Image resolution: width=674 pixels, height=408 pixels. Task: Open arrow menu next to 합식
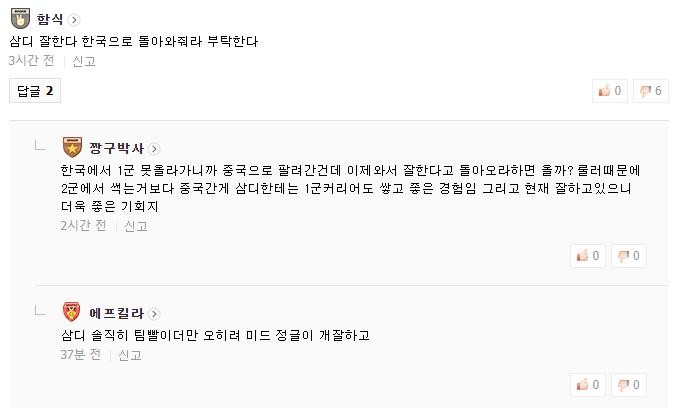pyautogui.click(x=75, y=20)
